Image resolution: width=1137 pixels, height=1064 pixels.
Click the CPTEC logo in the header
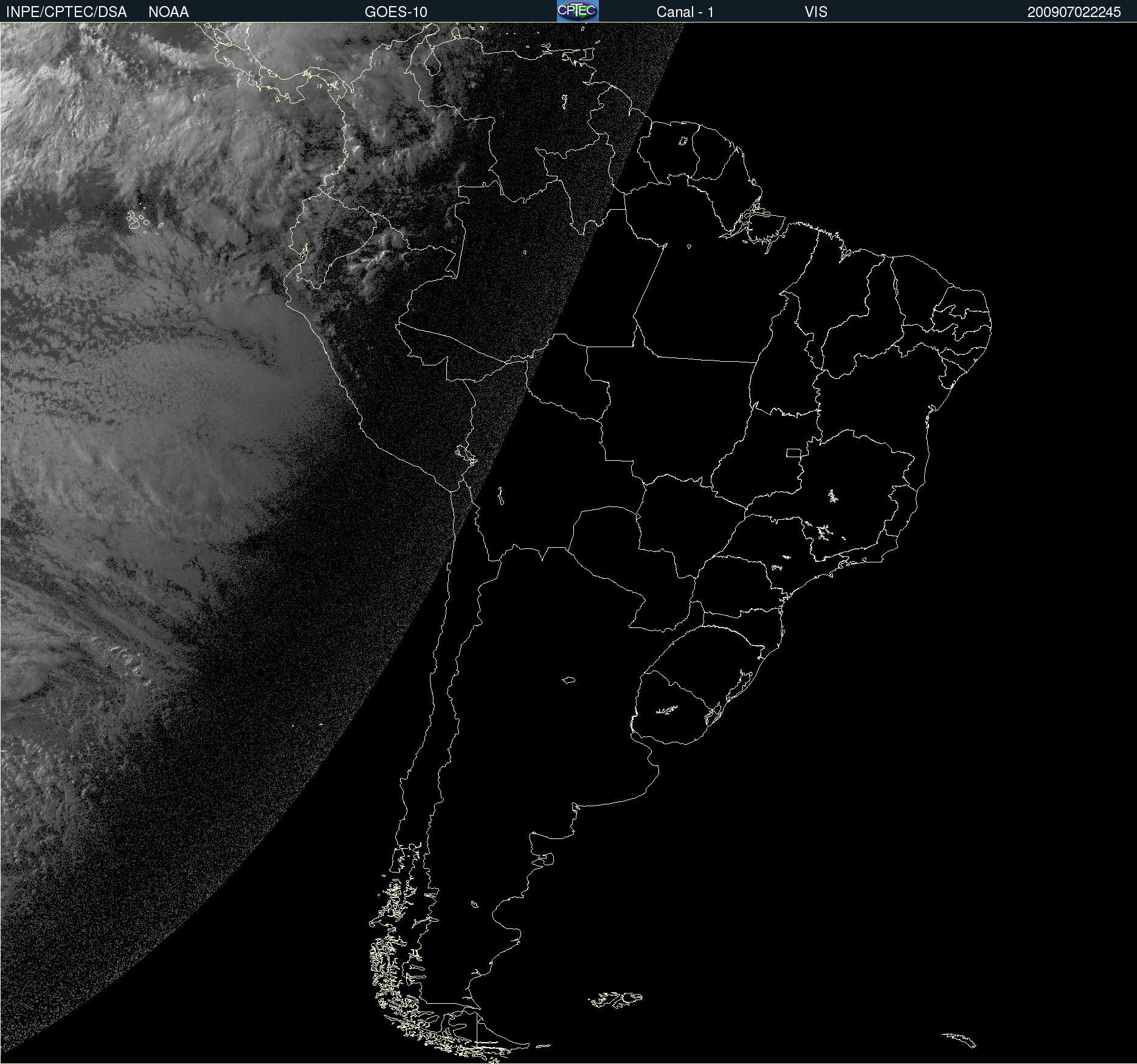[x=578, y=11]
